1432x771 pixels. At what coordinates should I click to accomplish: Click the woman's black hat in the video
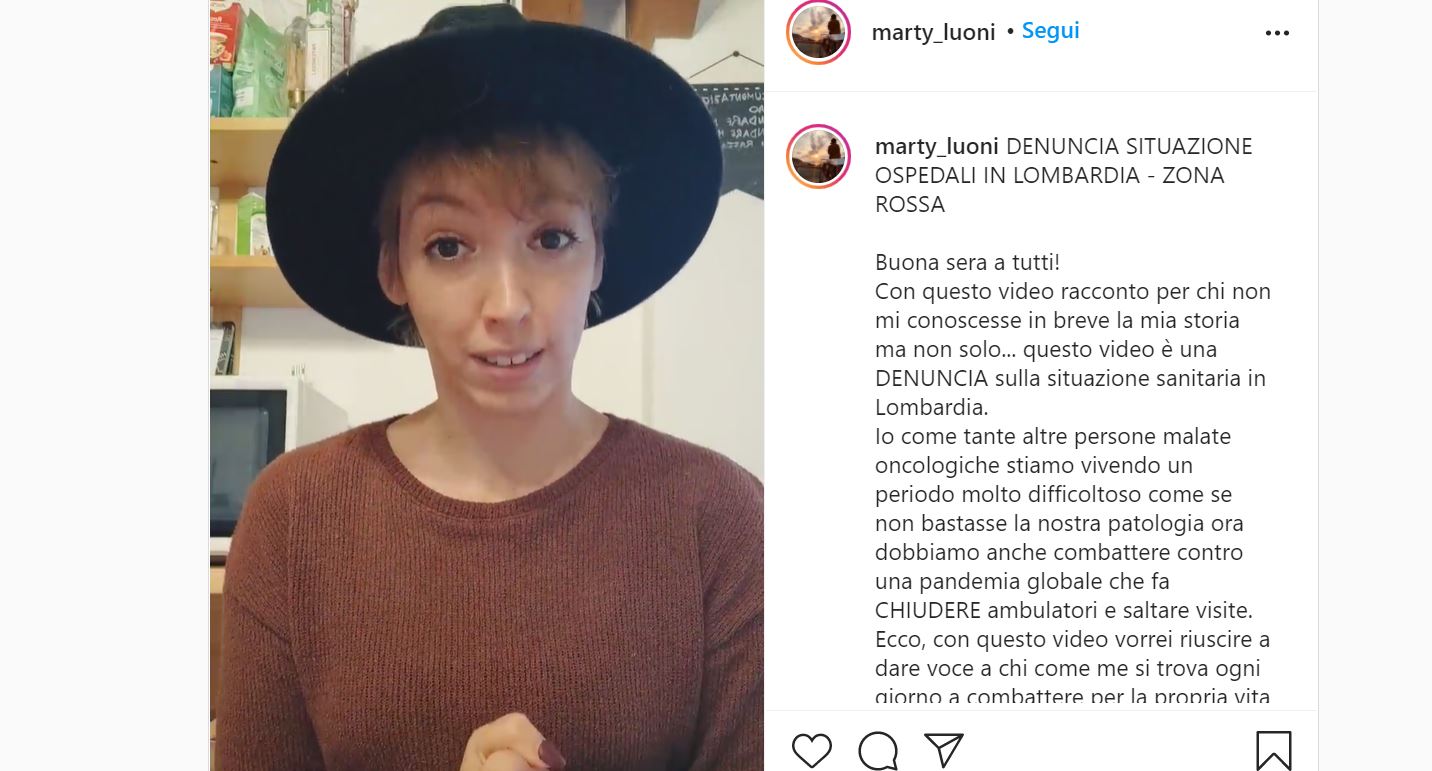tap(493, 150)
